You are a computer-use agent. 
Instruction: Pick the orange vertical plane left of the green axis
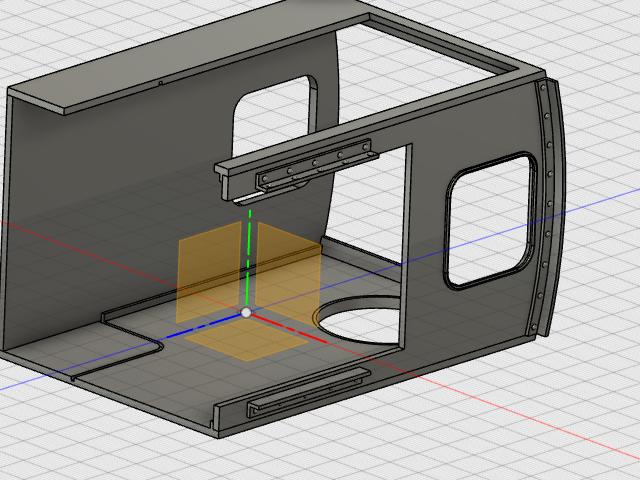coord(209,272)
